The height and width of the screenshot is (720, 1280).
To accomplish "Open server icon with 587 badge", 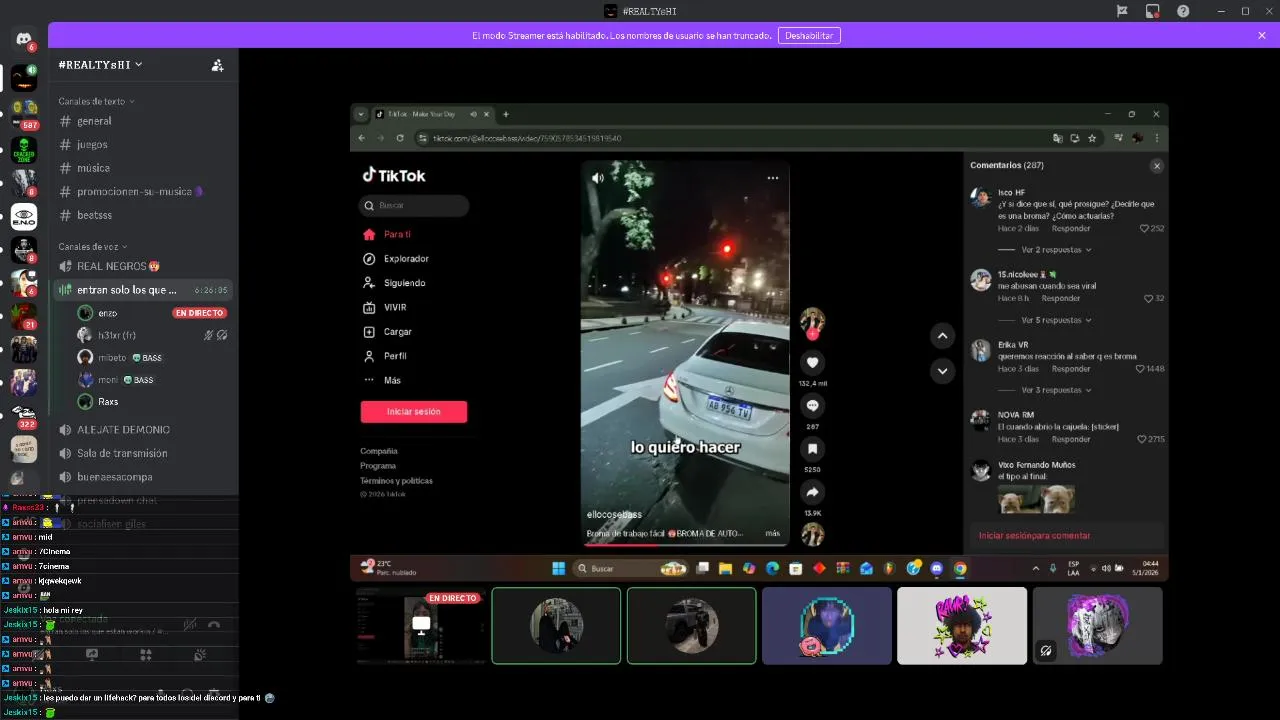I will click(x=24, y=113).
